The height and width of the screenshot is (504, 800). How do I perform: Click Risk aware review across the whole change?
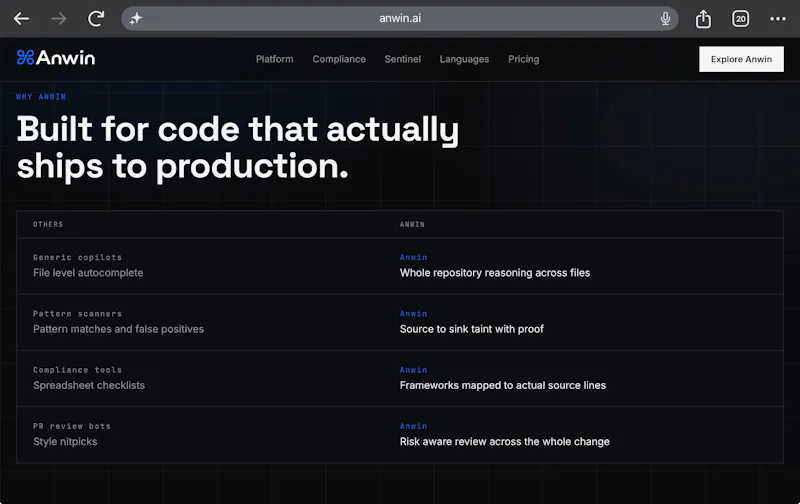pos(505,441)
